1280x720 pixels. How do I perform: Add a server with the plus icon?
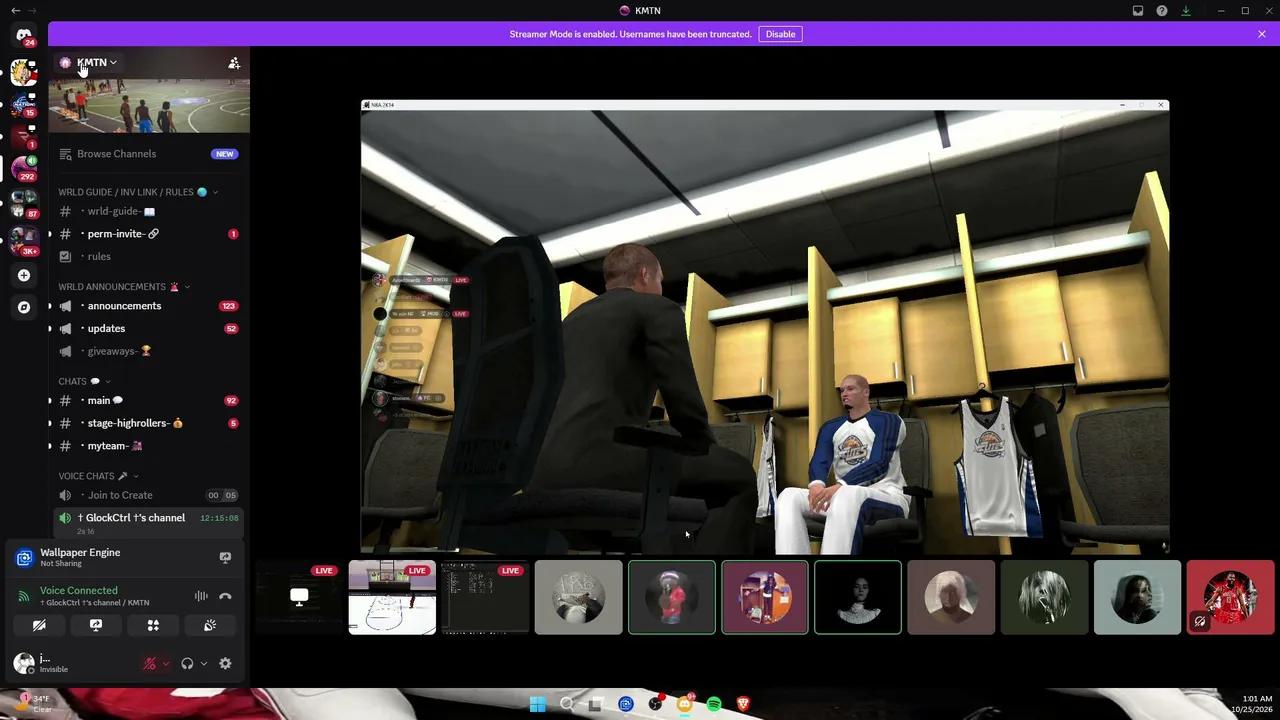pyautogui.click(x=24, y=275)
